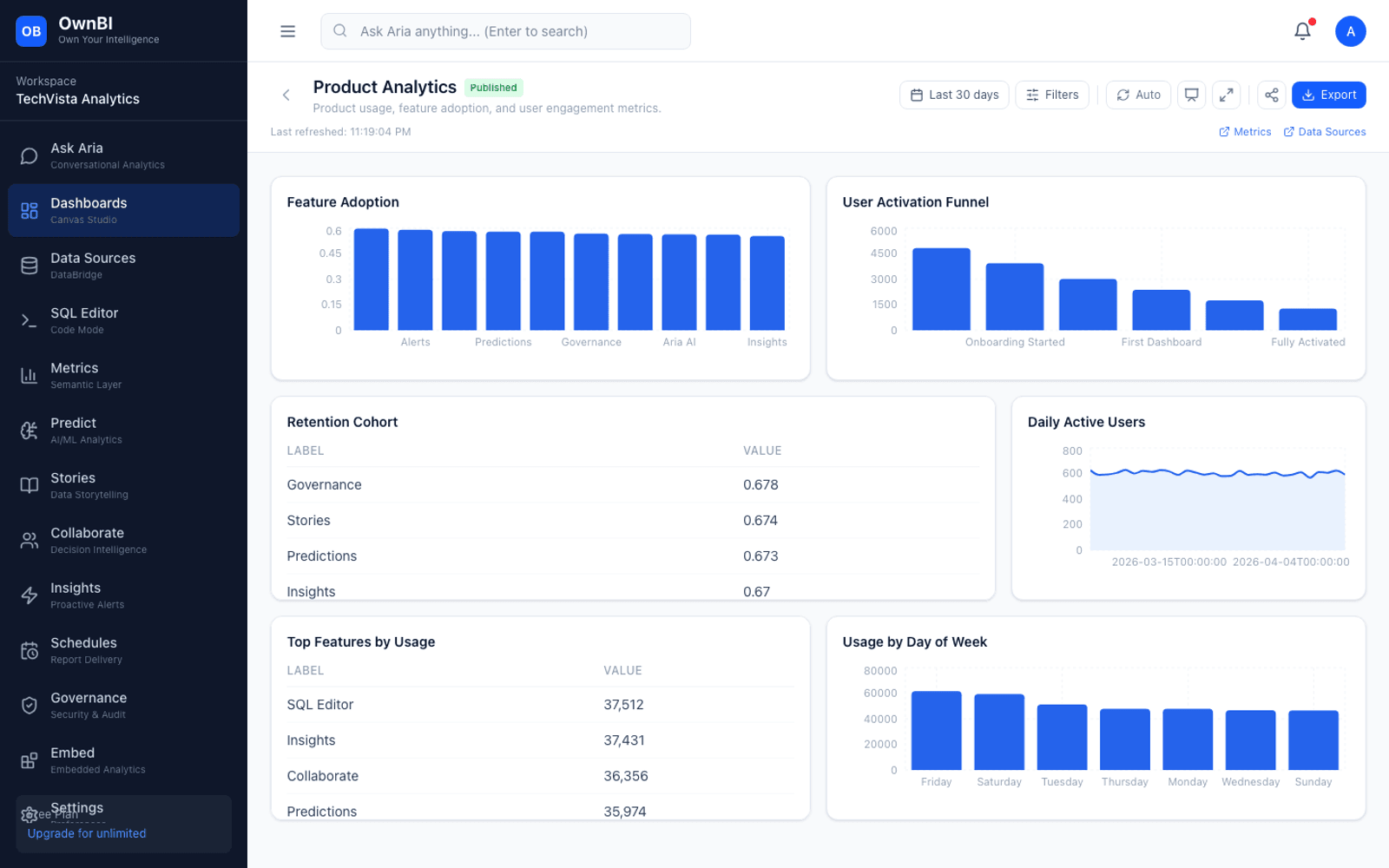Open user avatar menu

pyautogui.click(x=1350, y=31)
